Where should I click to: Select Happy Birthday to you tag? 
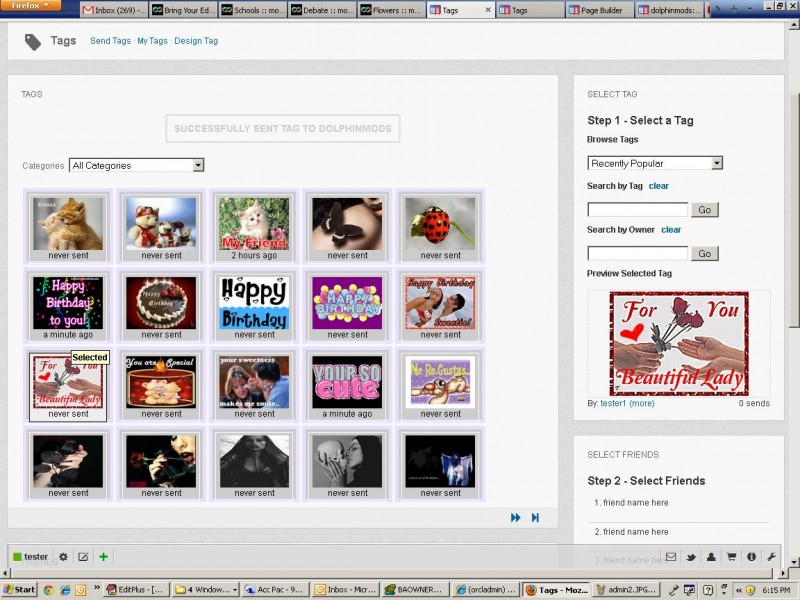68,303
